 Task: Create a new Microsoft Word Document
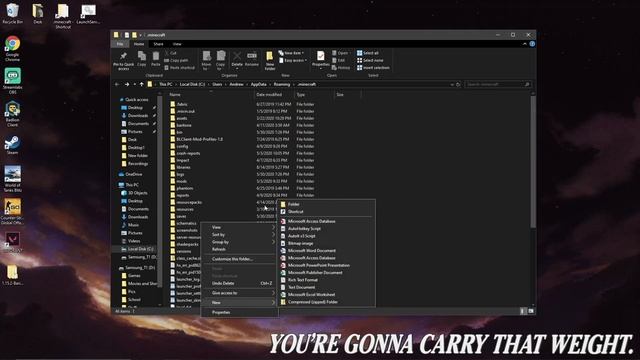[326, 251]
